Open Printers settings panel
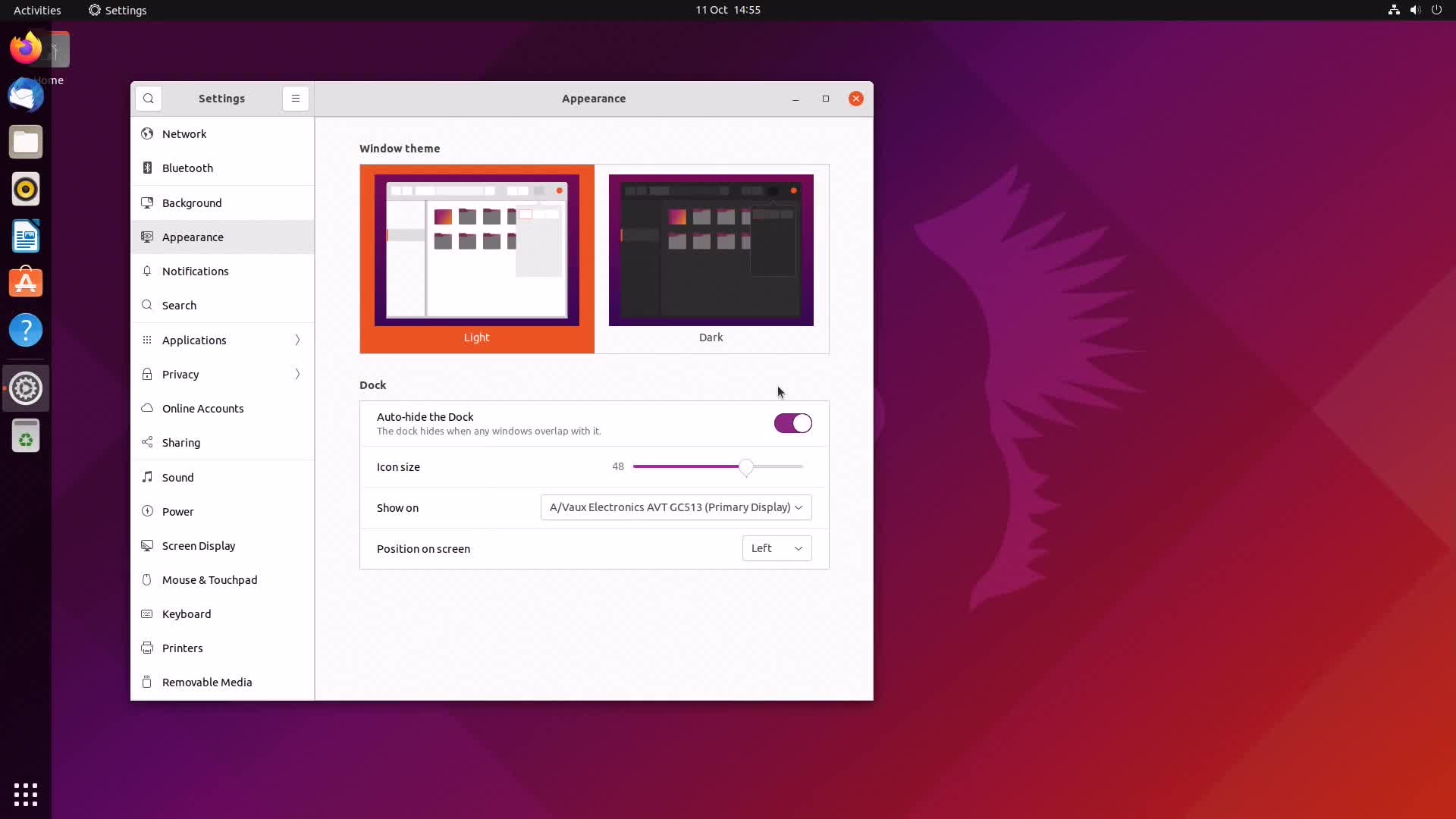 [222, 648]
